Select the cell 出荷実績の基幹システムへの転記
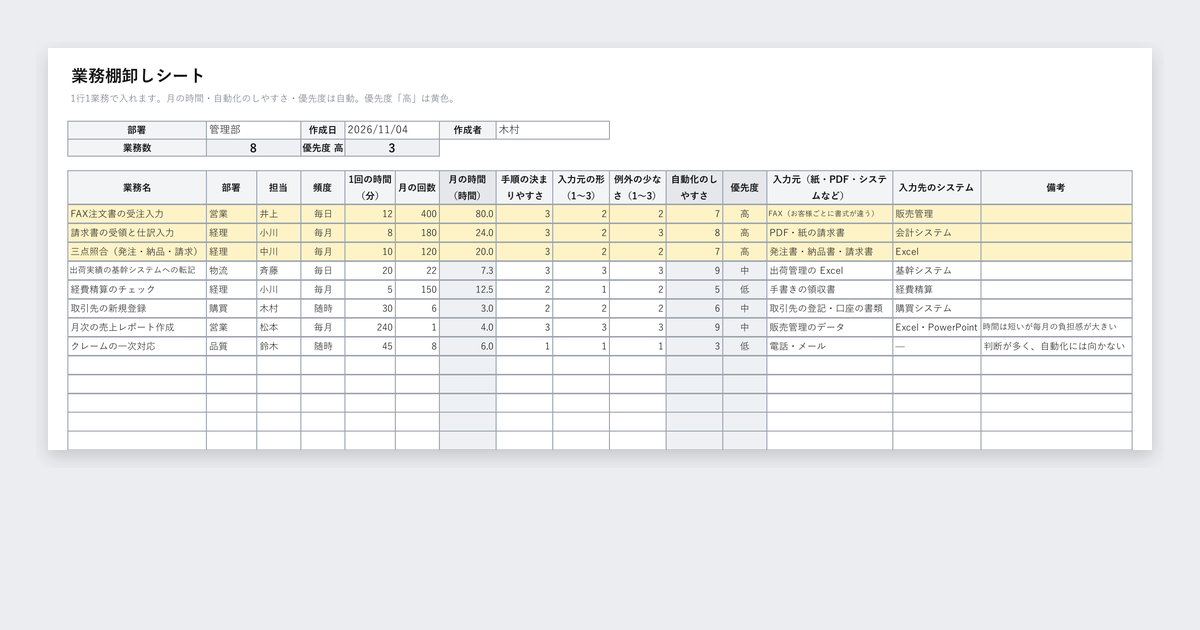The image size is (1200, 630). point(137,271)
